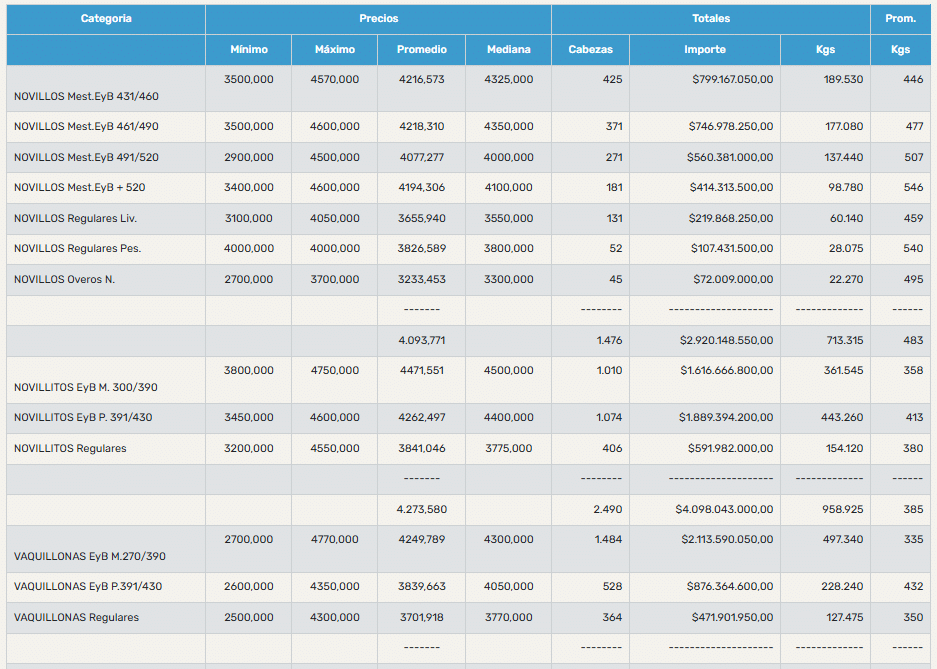Click the Mínimo column header
937x669 pixels.
point(248,50)
